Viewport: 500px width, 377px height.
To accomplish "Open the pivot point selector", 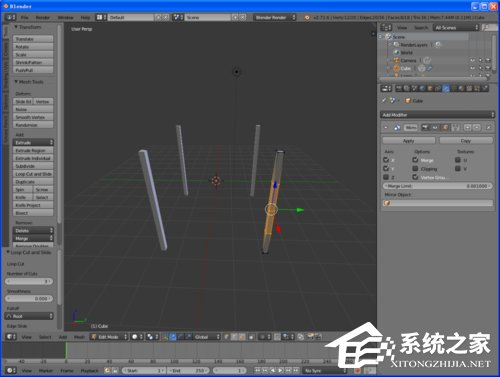I will [x=152, y=337].
